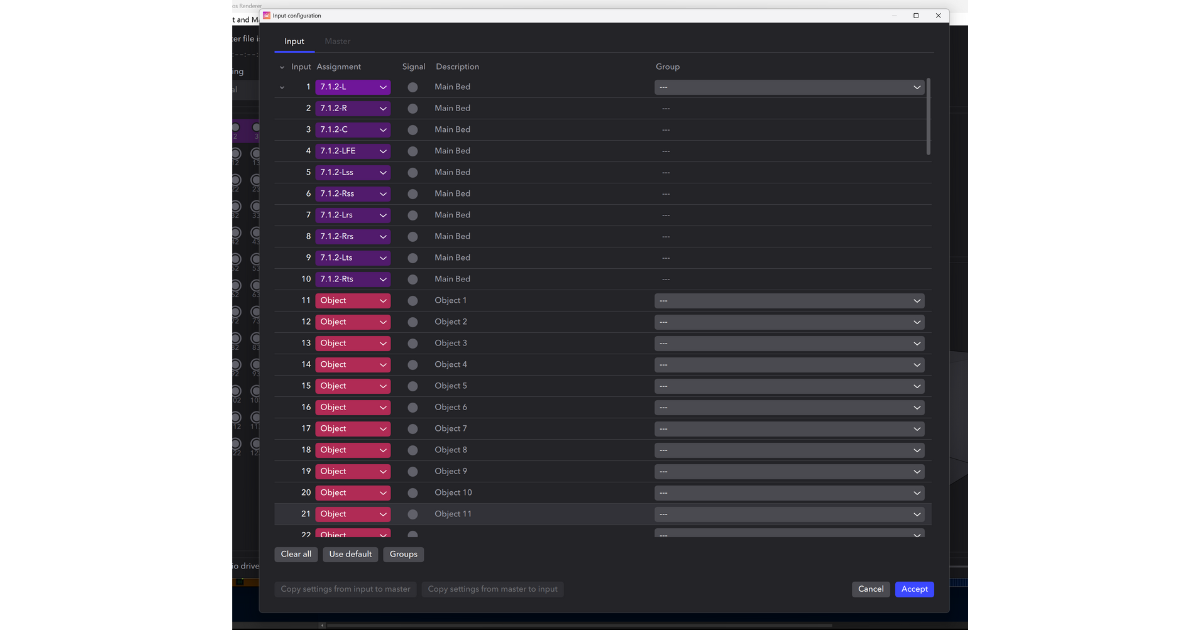Accept the input configuration
The image size is (1200, 630).
(x=914, y=589)
